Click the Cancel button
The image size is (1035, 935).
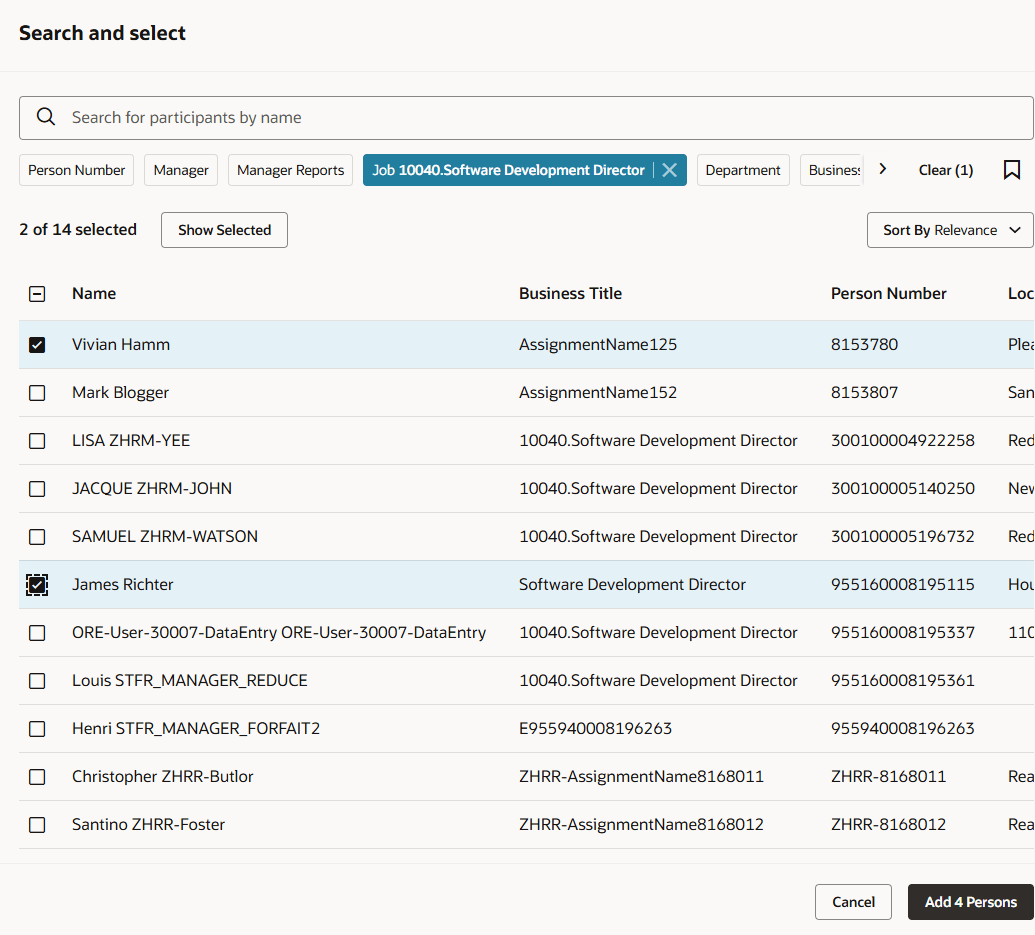click(853, 902)
